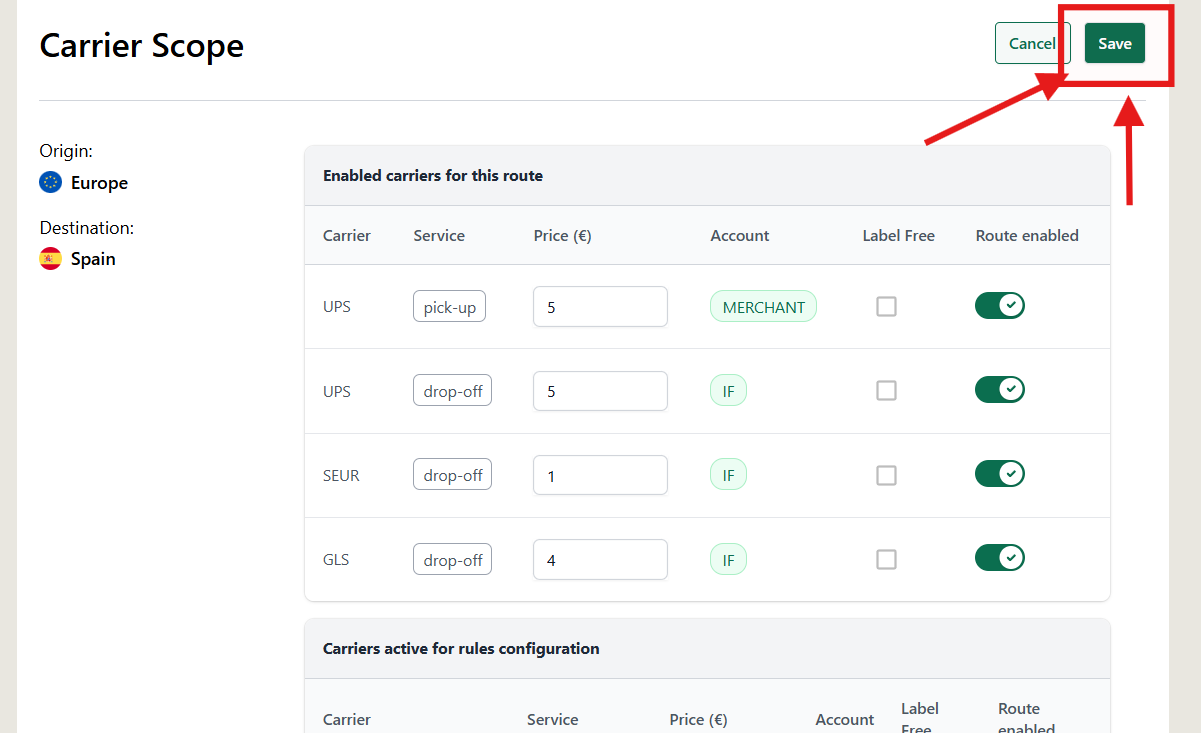
Task: Edit the UPS drop-off price field
Action: point(600,391)
